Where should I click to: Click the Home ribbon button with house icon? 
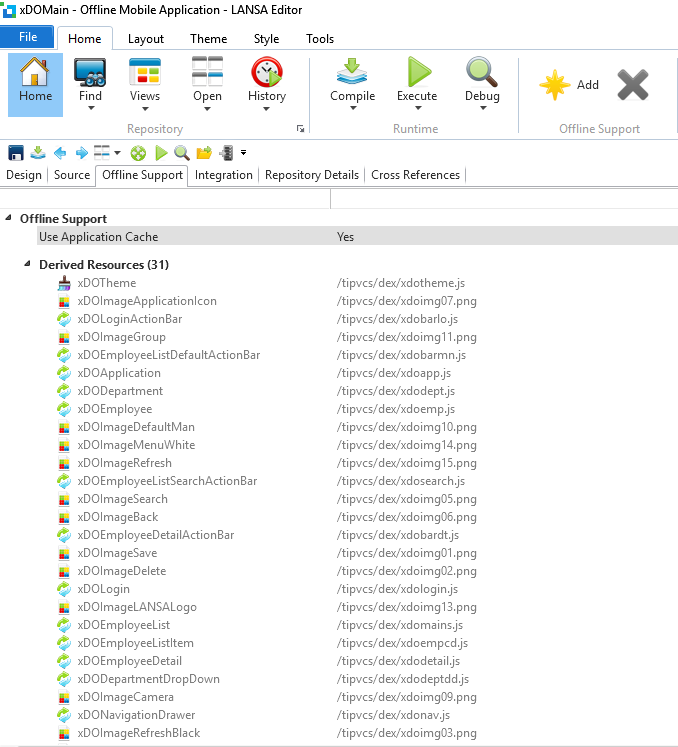click(x=35, y=84)
